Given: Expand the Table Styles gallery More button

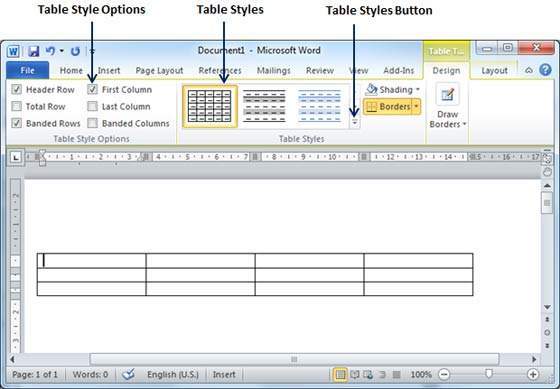Looking at the screenshot, I should click(x=355, y=122).
